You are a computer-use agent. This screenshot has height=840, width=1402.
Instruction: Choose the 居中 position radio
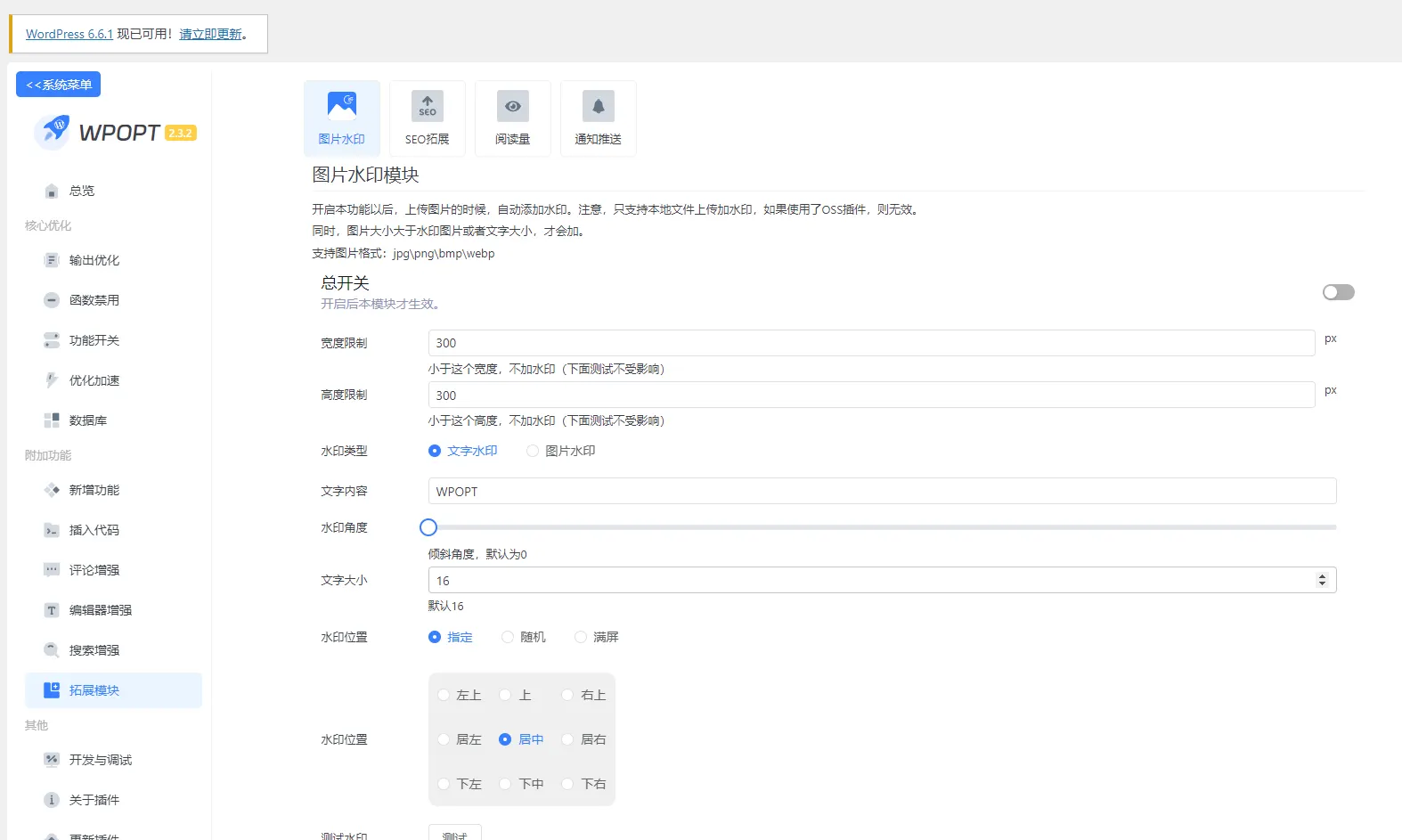505,739
